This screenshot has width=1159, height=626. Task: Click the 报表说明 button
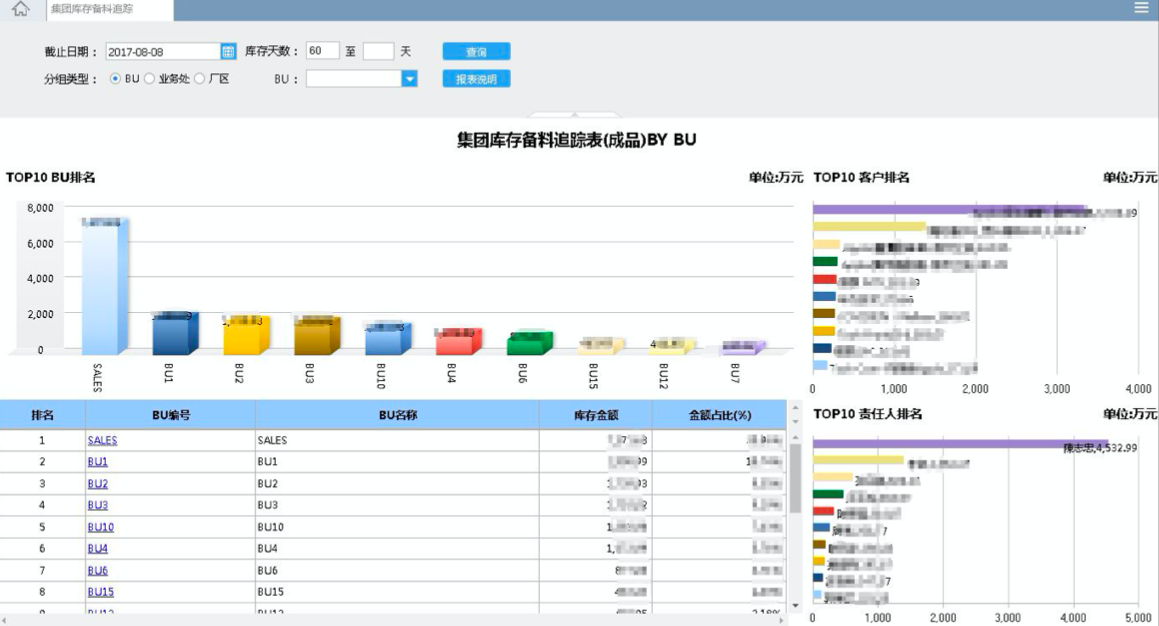[x=476, y=79]
